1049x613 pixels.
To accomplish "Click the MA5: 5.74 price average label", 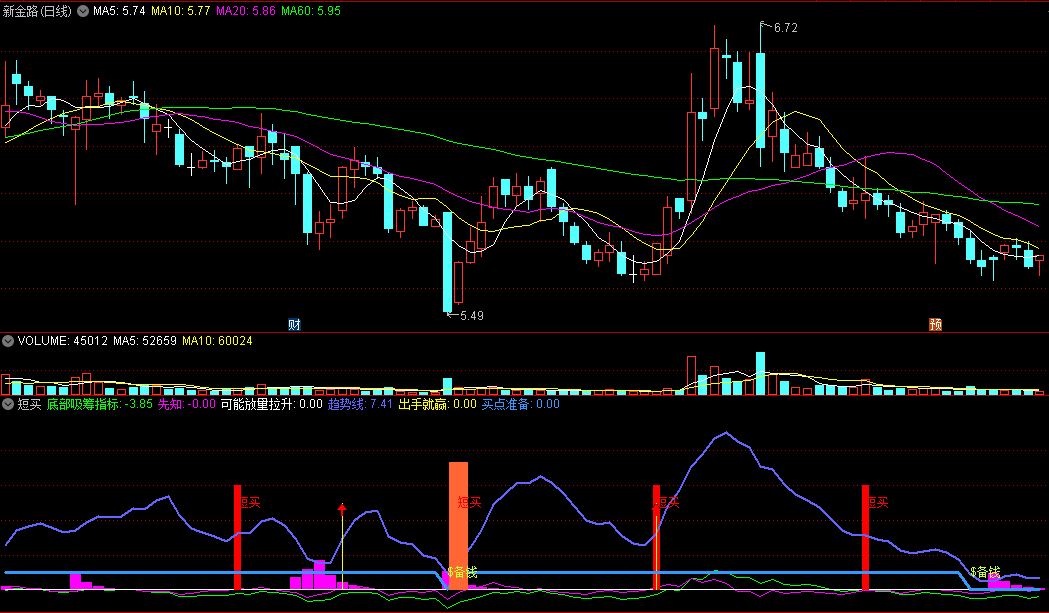I will click(x=119, y=11).
